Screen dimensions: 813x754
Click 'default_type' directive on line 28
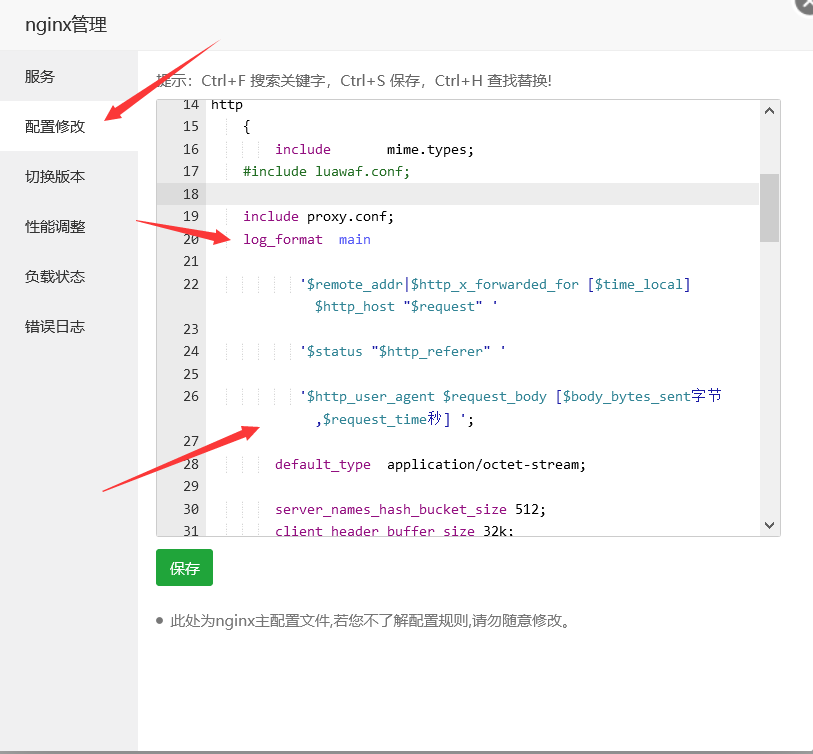coord(323,464)
